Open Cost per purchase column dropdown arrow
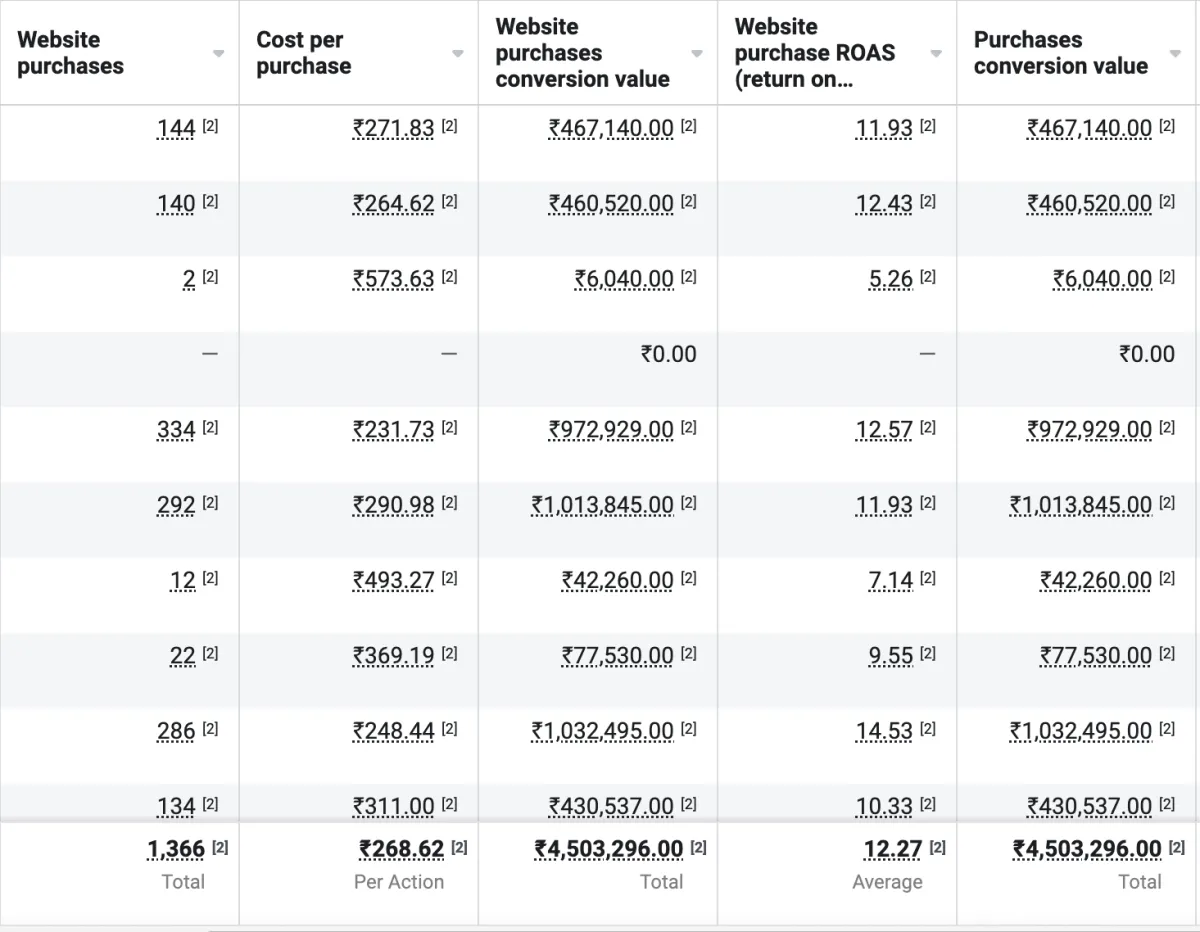The image size is (1200, 932). (x=457, y=54)
